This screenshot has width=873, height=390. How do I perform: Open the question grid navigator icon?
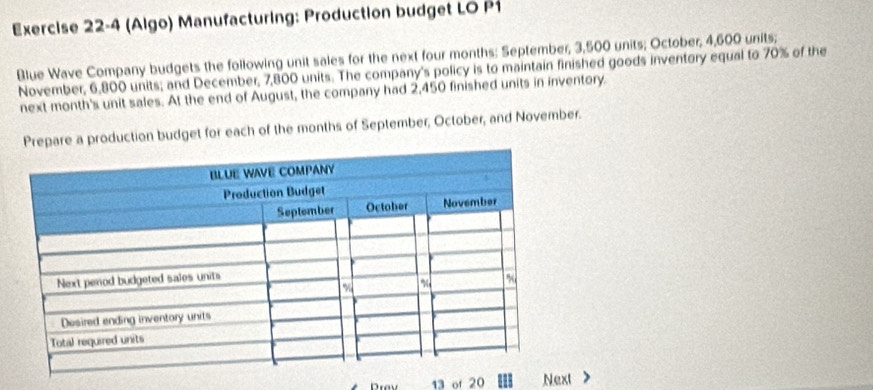tap(504, 382)
